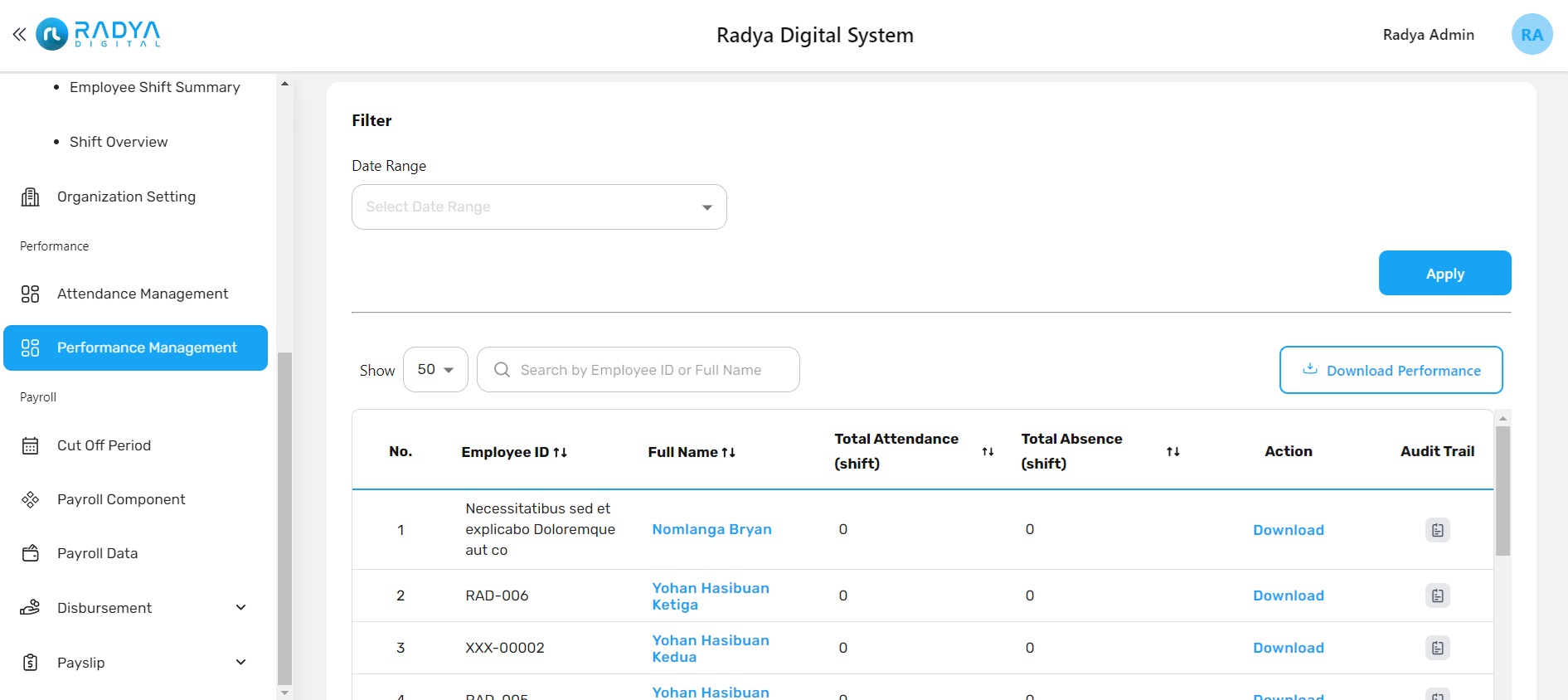The width and height of the screenshot is (1568, 700).
Task: Click the RA user avatar
Action: point(1531,35)
